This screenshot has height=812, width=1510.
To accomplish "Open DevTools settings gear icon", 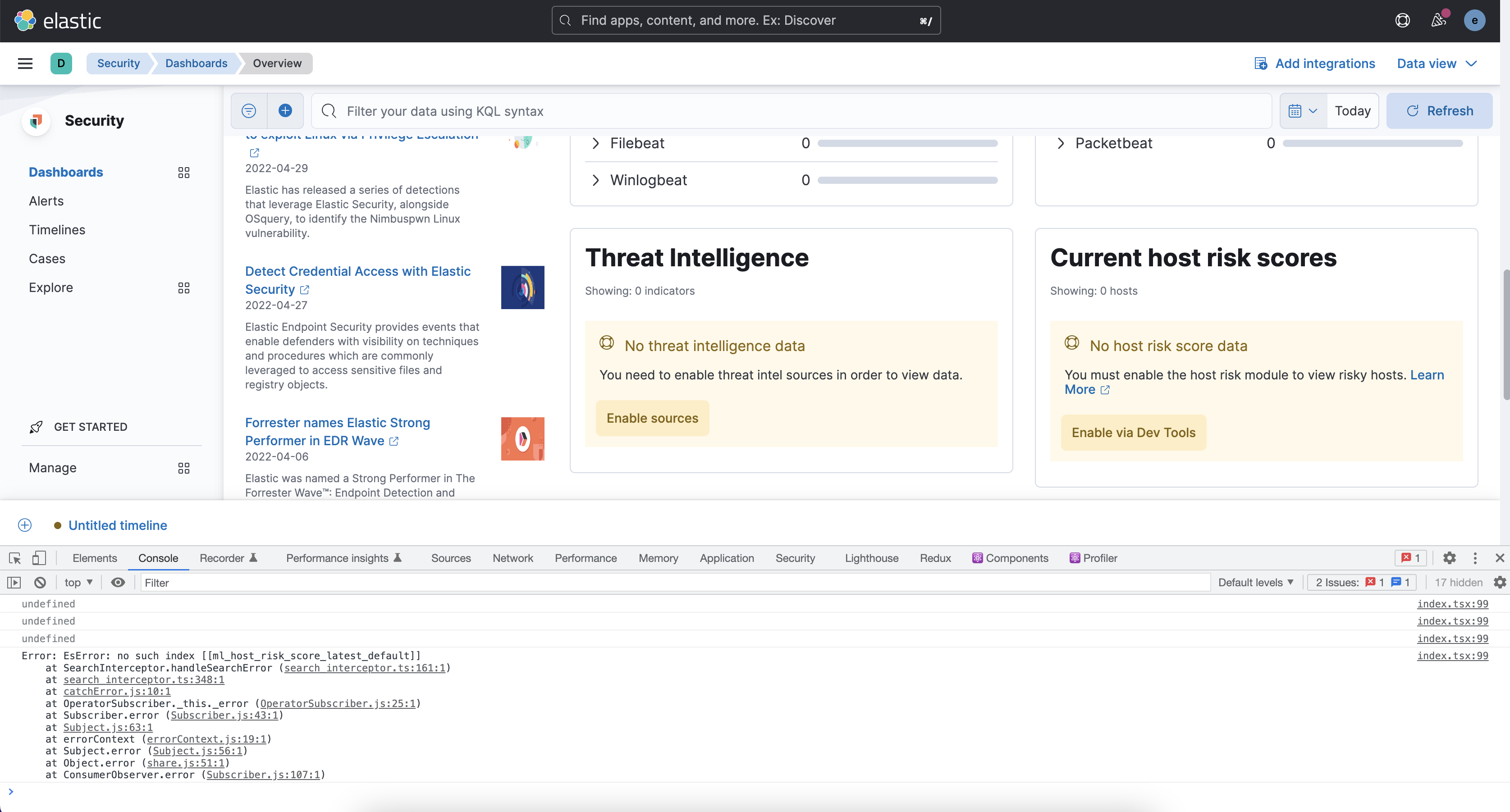I will [x=1449, y=558].
